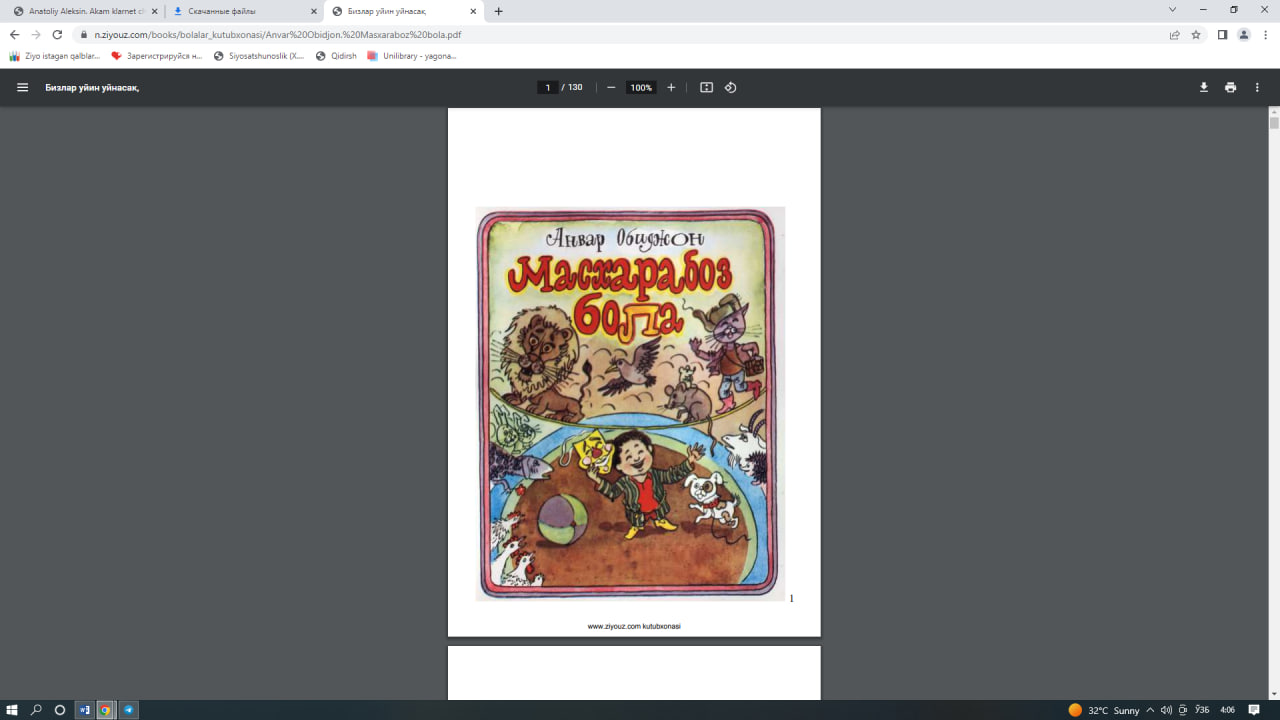Open PDF viewer more actions menu
The width and height of the screenshot is (1280, 720).
tap(1257, 87)
